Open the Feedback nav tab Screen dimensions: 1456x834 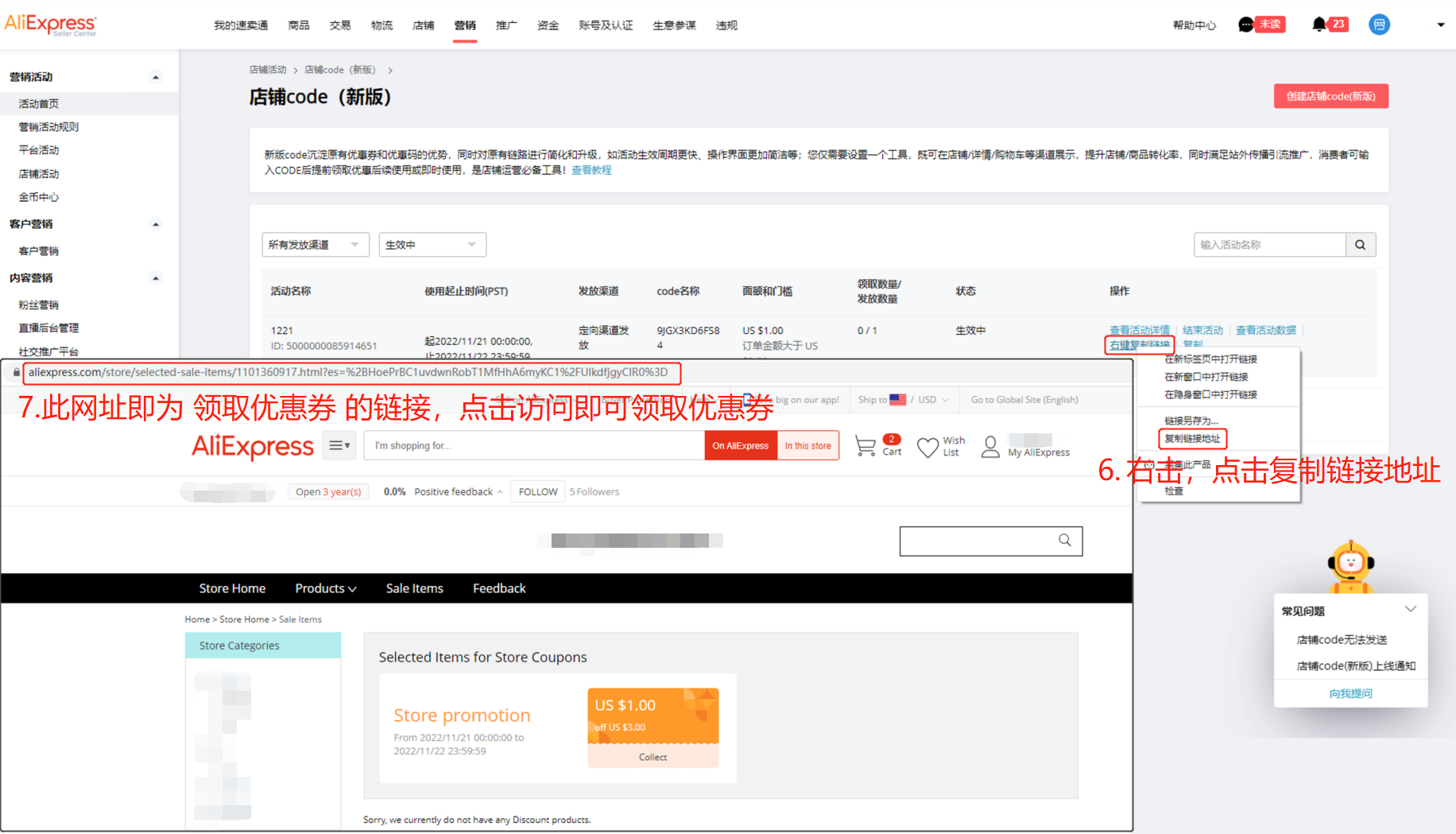point(499,588)
